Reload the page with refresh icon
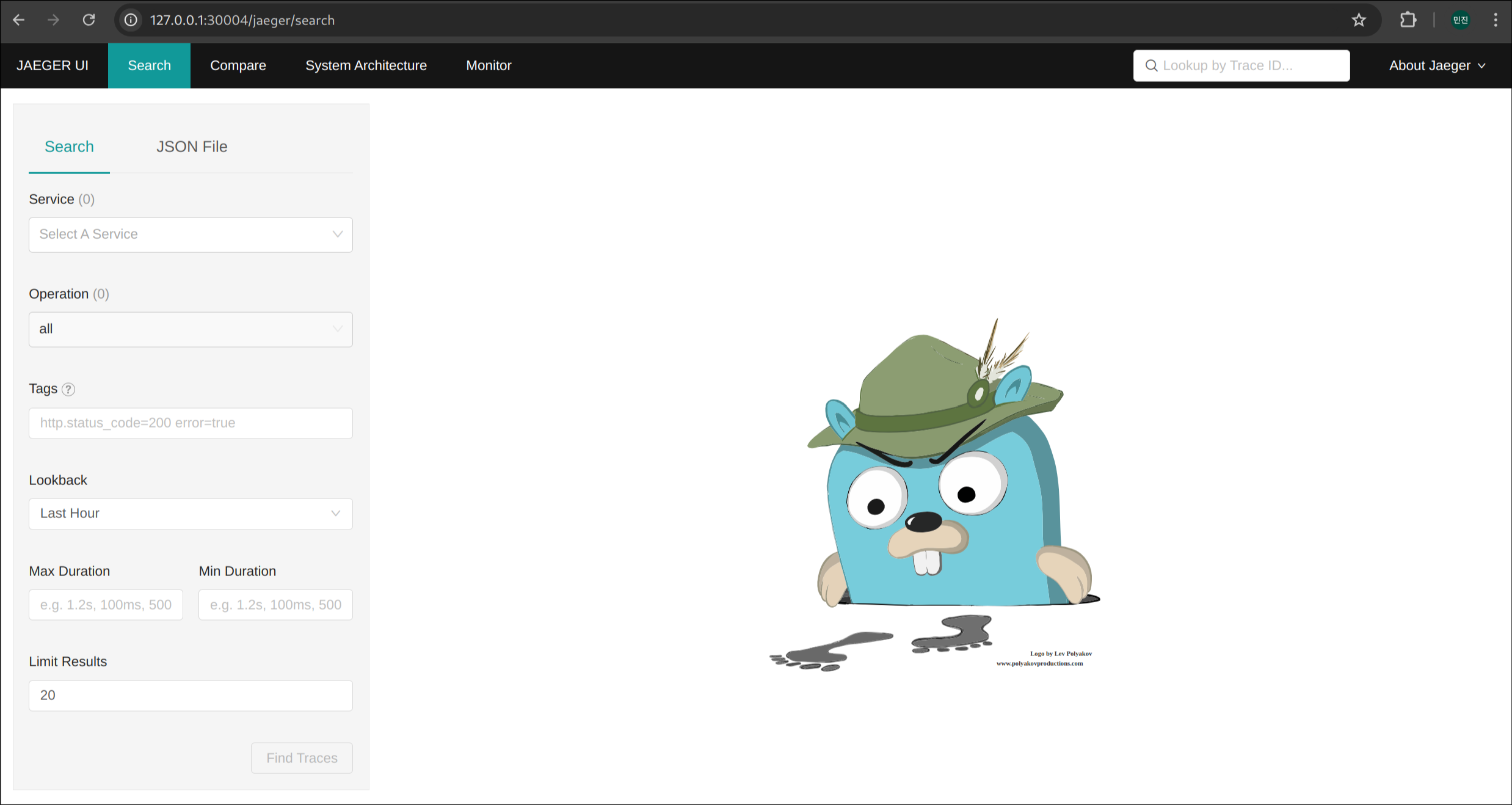This screenshot has height=805, width=1512. pyautogui.click(x=89, y=20)
